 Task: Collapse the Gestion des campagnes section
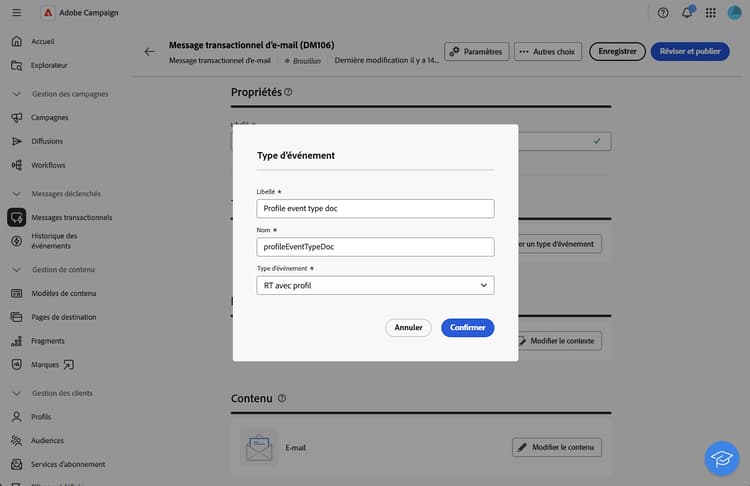click(x=16, y=94)
